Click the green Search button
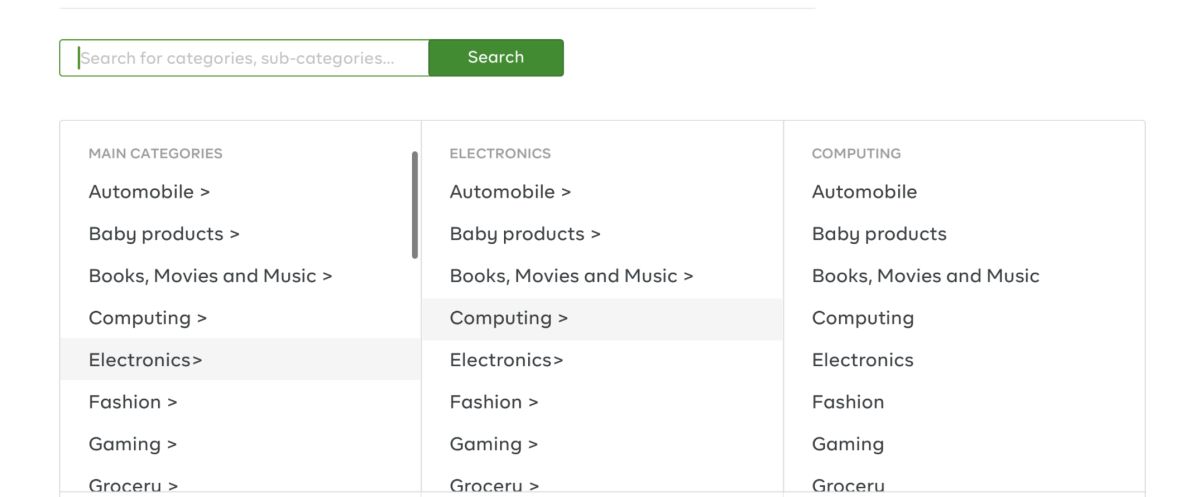 496,58
